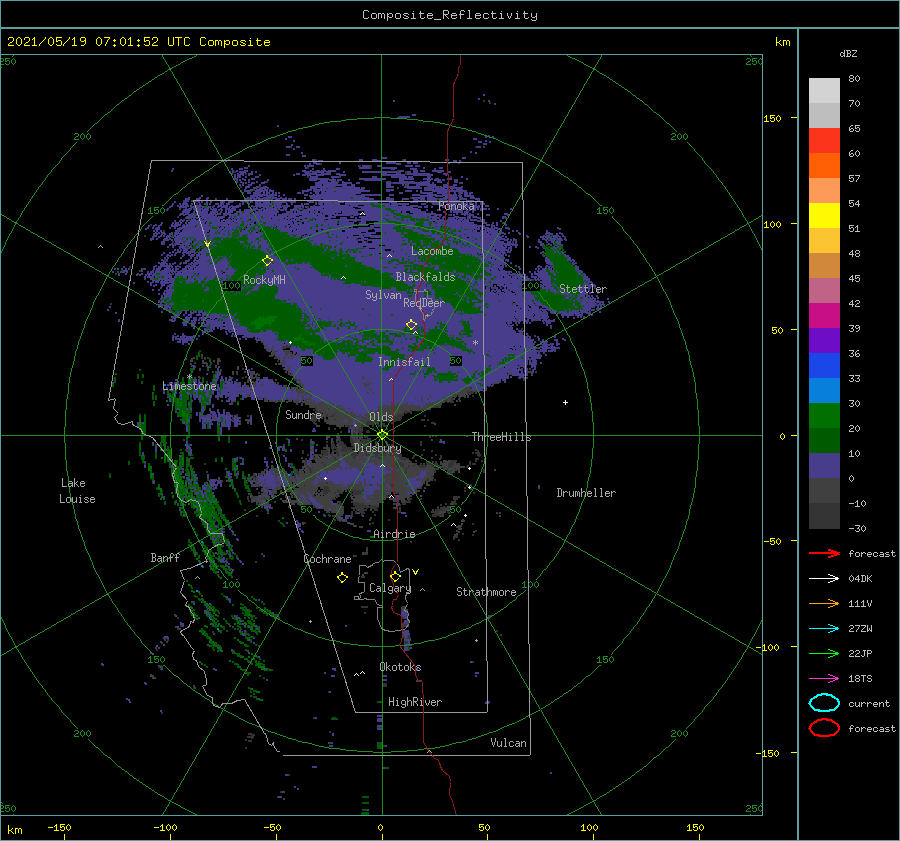
Task: Click the ThreeHills town label
Action: [x=501, y=437]
